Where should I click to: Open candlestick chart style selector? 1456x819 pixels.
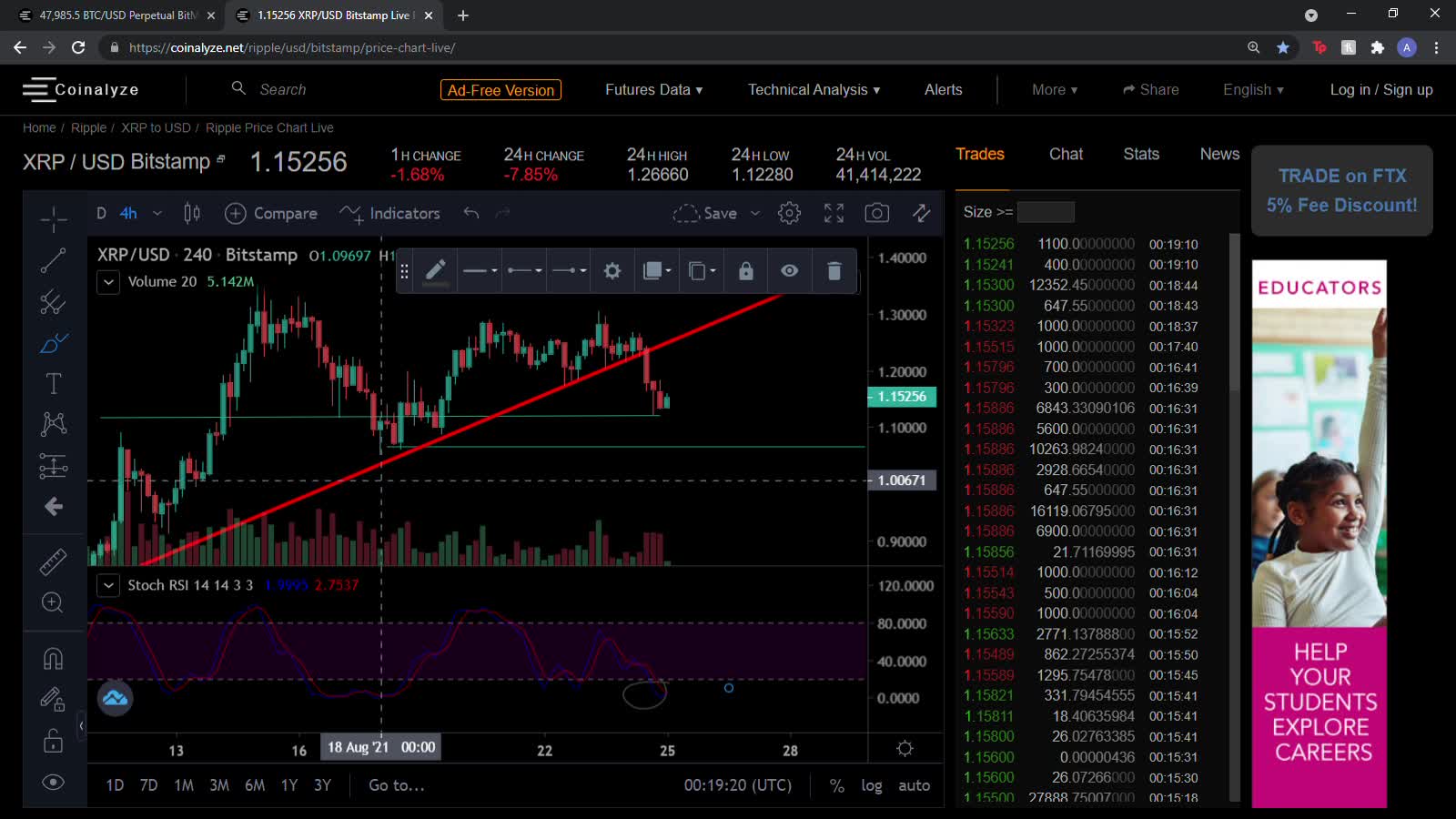point(192,213)
